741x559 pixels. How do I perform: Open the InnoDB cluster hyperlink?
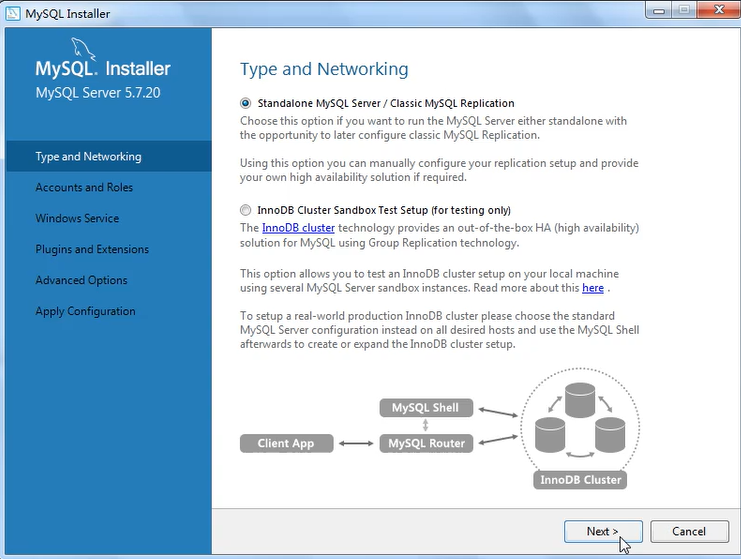[298, 228]
